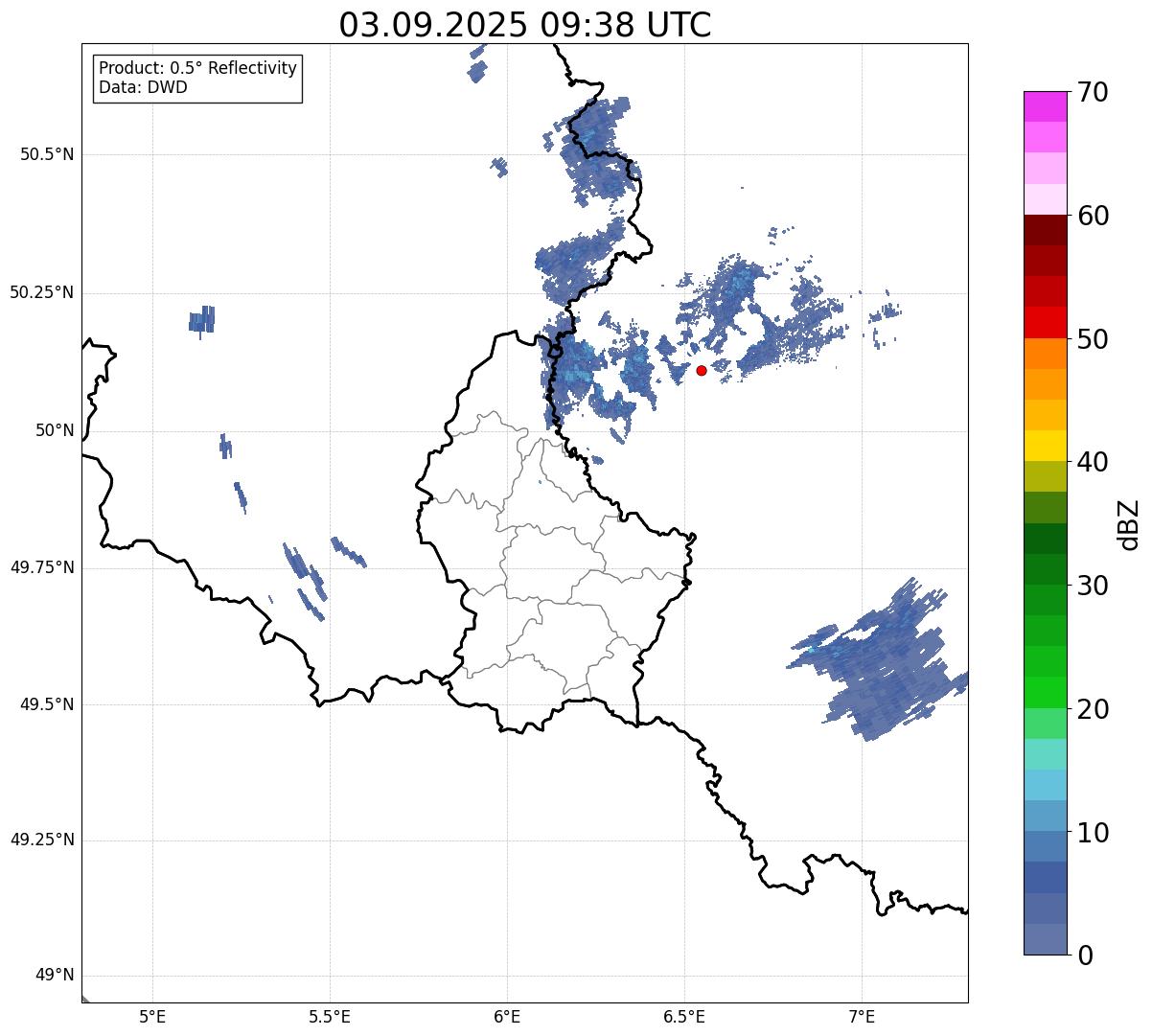Viewport: 1152px width, 1036px height.
Task: Click the colorbar tick label 20
Action: [1093, 709]
